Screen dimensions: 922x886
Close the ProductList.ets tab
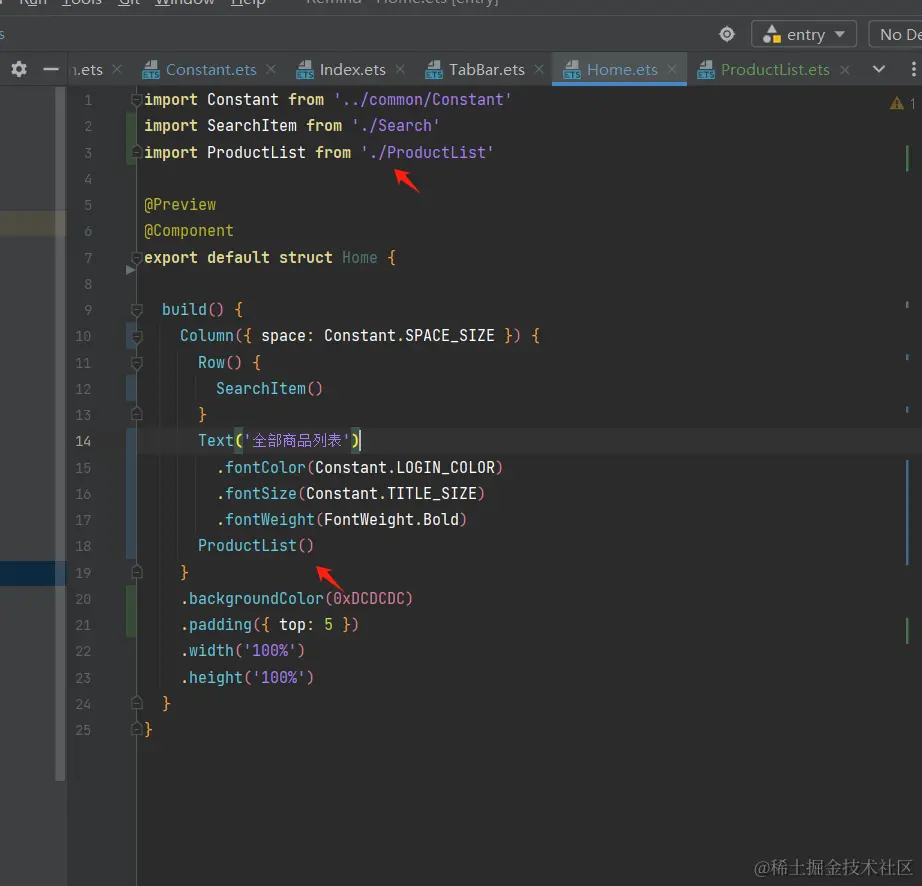click(845, 69)
